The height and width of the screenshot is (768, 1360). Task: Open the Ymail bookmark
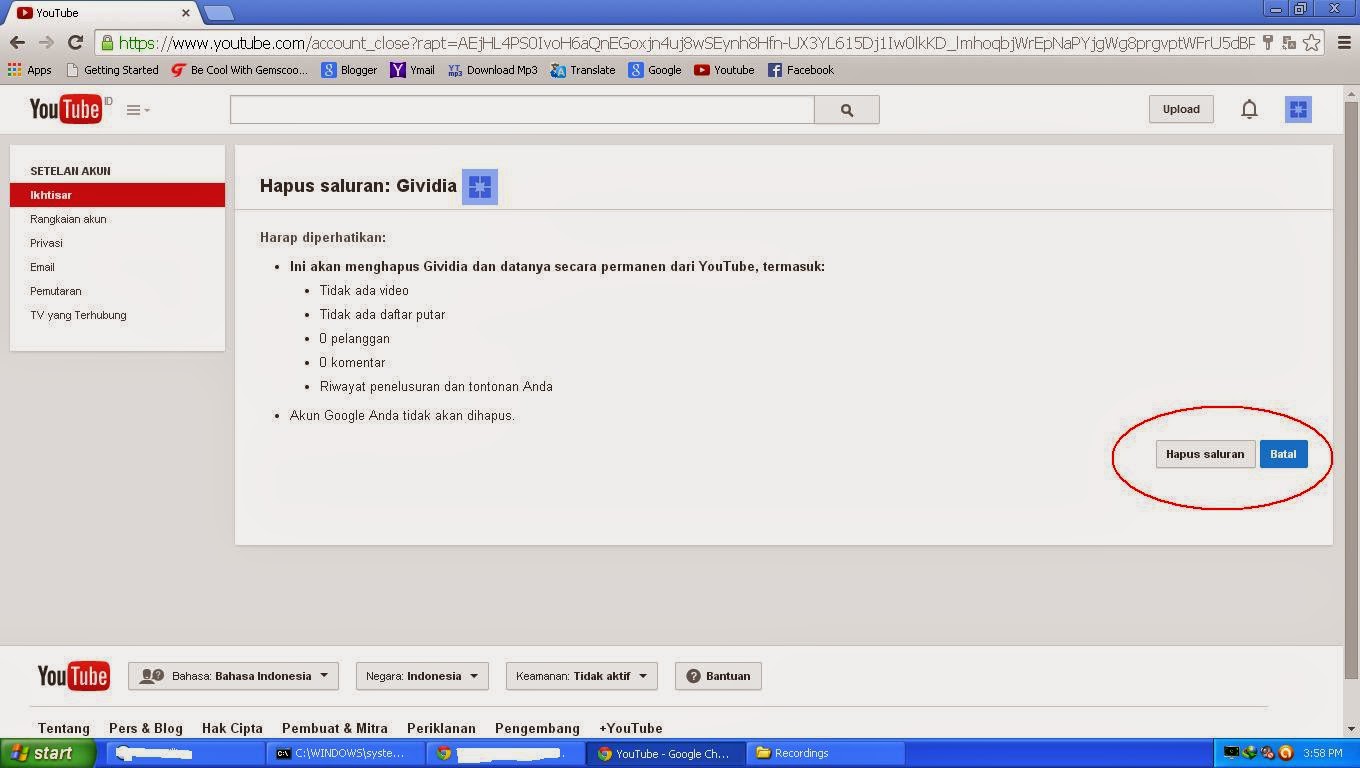click(x=412, y=70)
